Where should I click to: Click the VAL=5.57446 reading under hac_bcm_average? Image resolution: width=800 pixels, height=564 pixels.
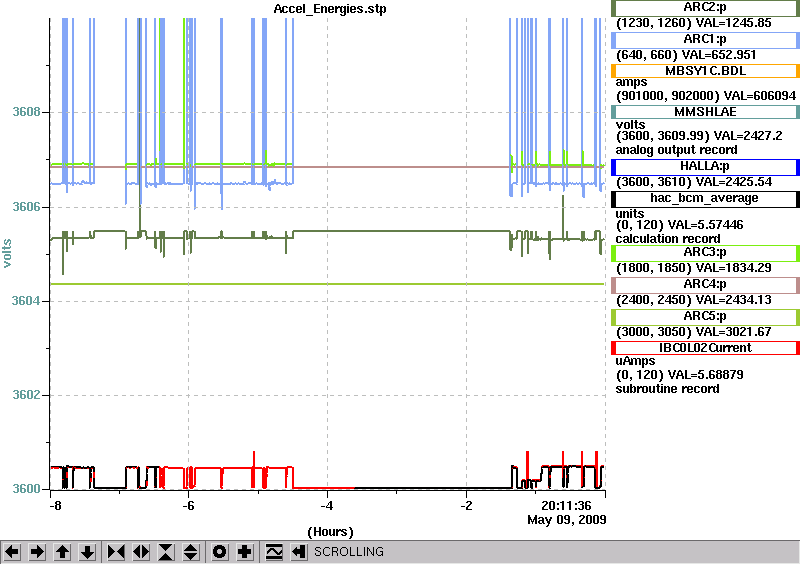[706, 225]
